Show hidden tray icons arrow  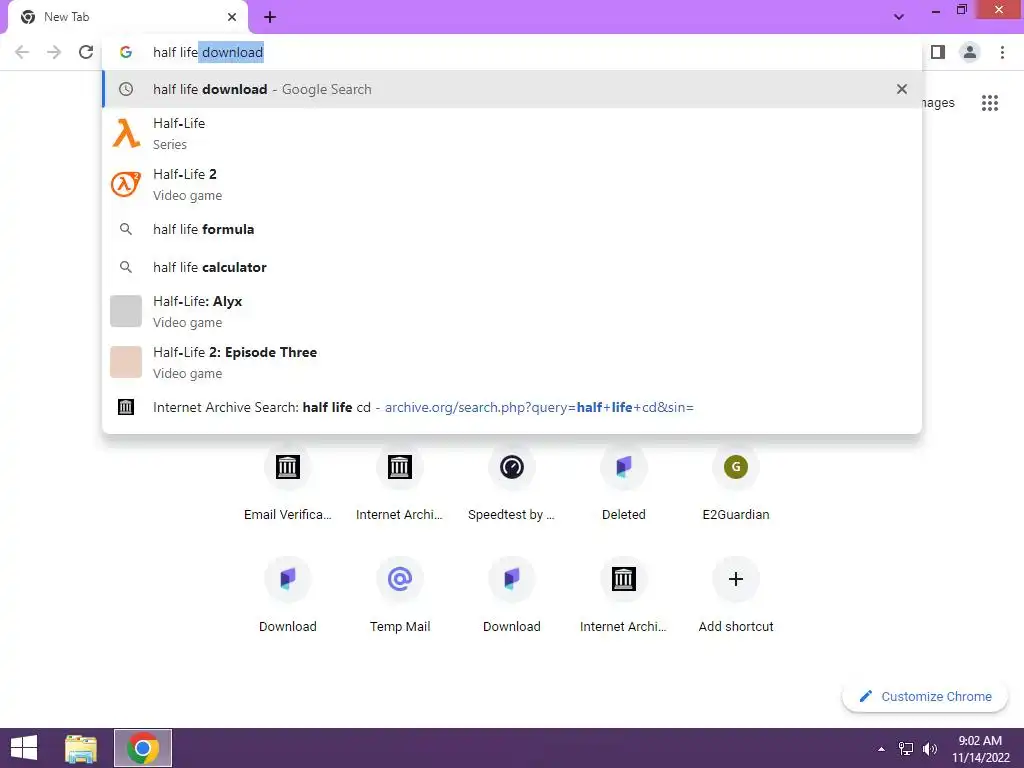point(881,749)
